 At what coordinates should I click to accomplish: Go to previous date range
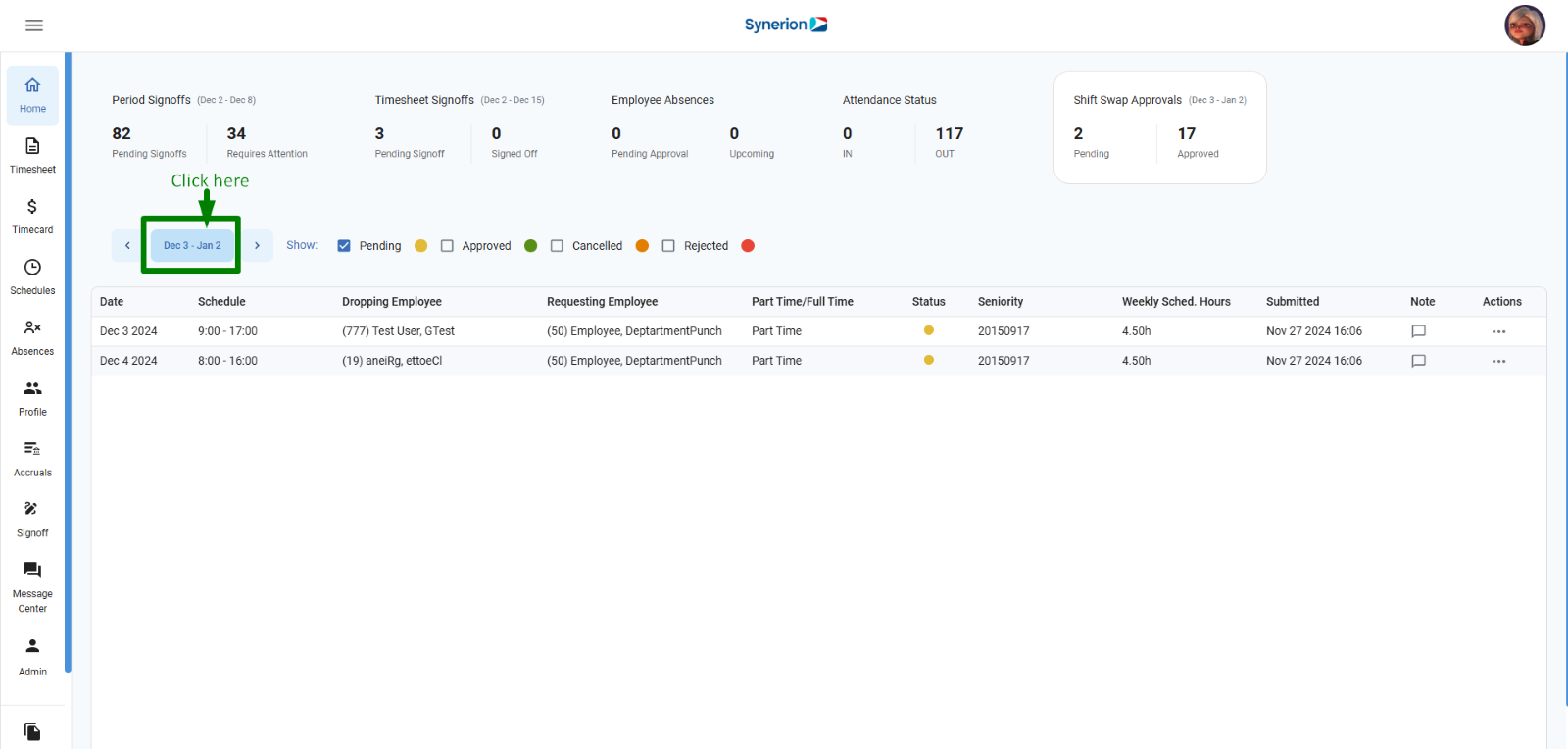click(127, 246)
